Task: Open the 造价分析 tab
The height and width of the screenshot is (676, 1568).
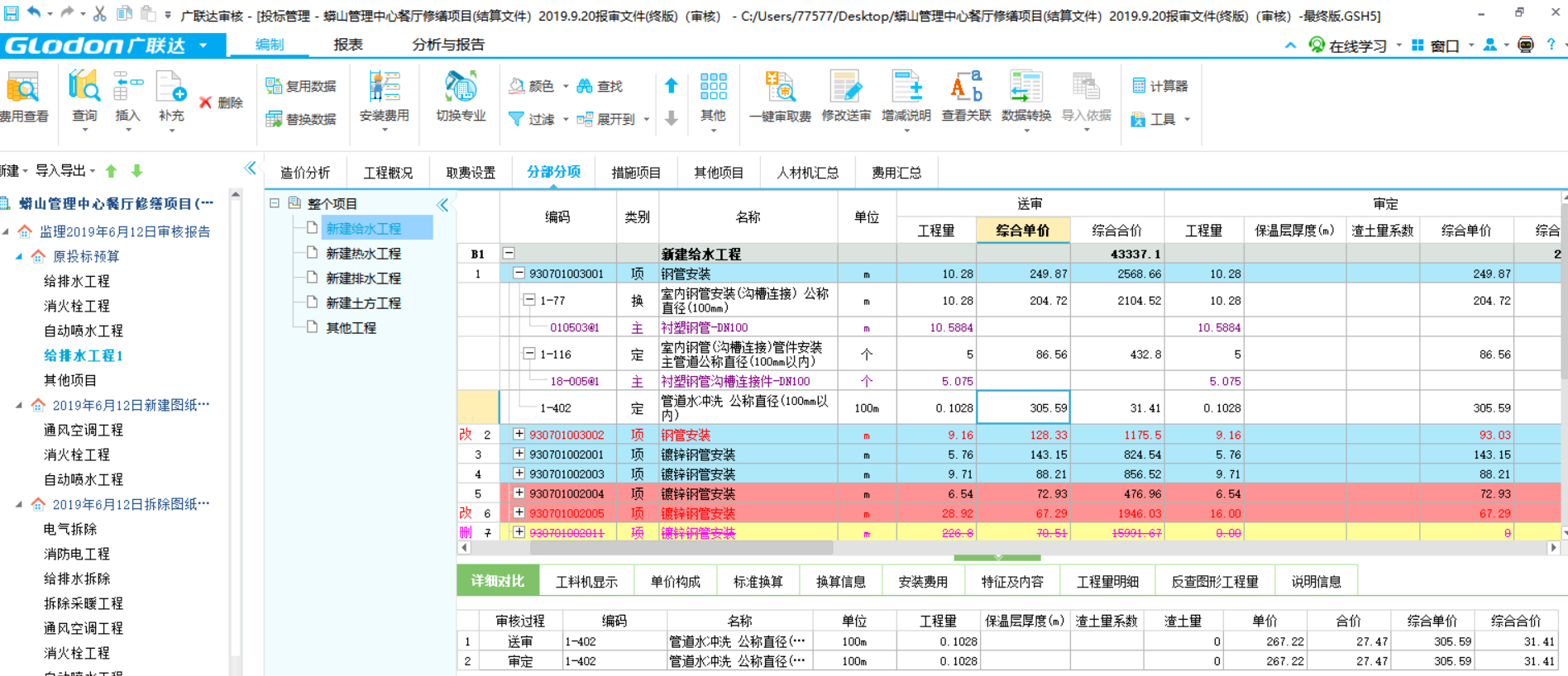Action: coord(305,172)
